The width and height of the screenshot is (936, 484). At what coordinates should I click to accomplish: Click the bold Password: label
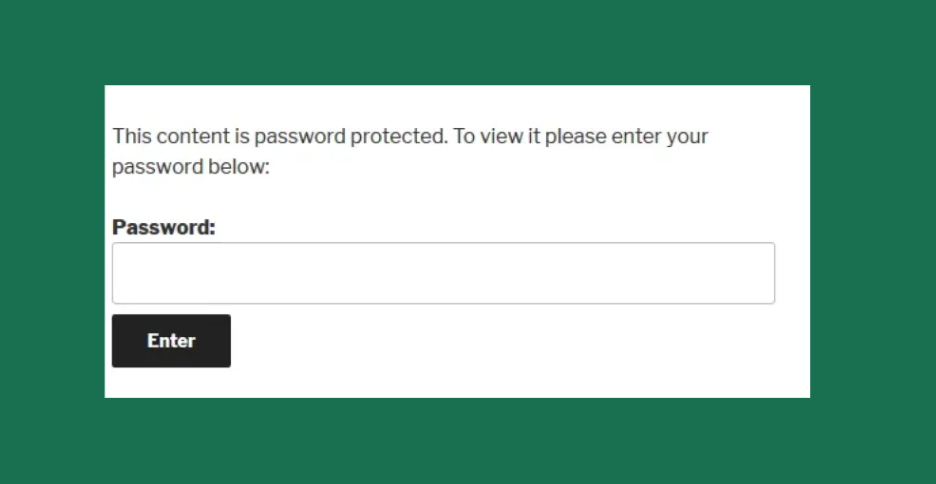164,227
